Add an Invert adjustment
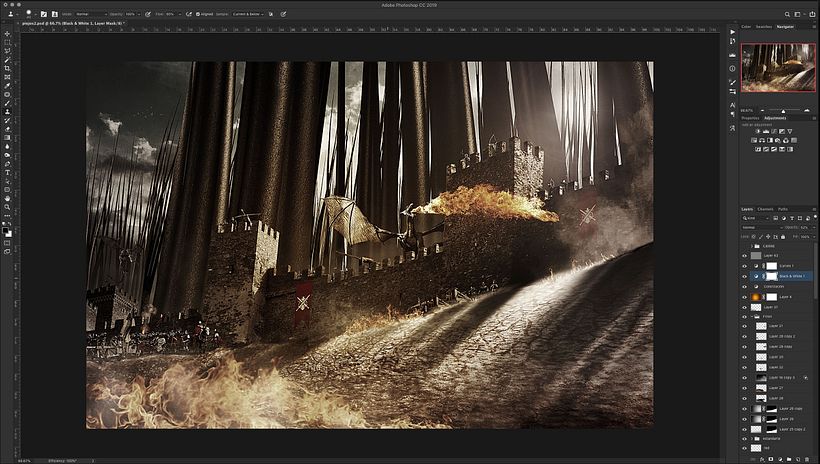The width and height of the screenshot is (820, 464). click(x=758, y=149)
